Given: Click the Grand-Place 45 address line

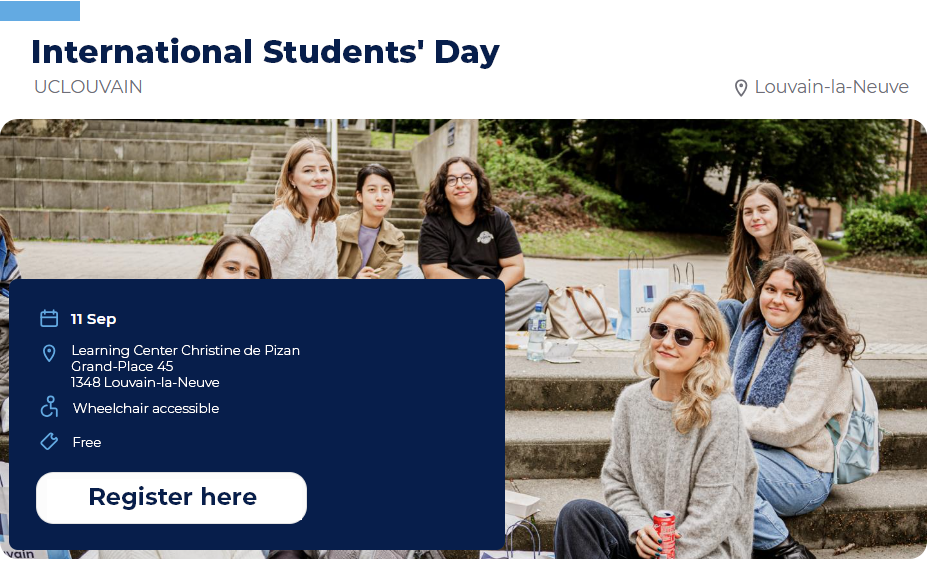Looking at the screenshot, I should click(x=122, y=366).
